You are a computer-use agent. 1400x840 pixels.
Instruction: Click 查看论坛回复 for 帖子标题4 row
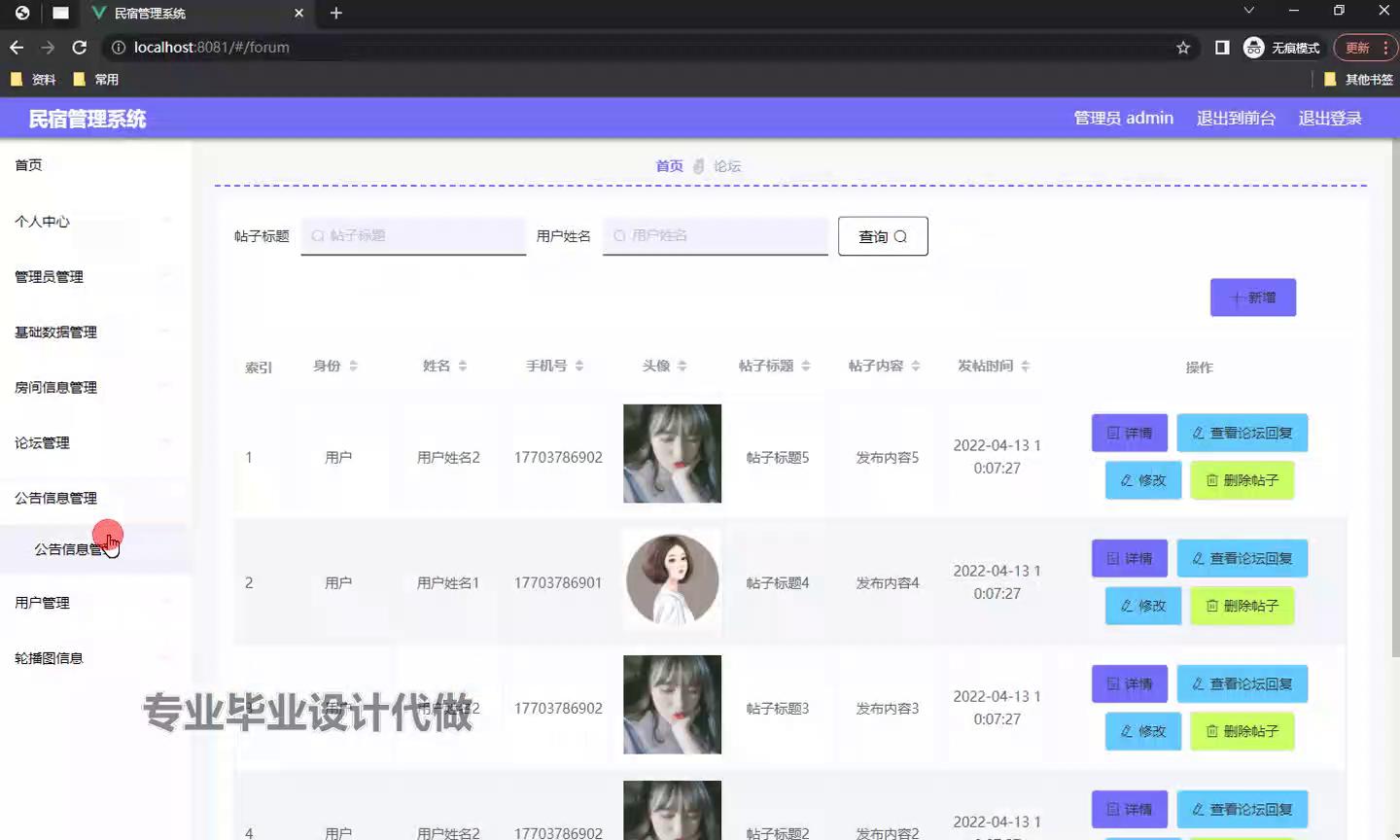click(1242, 558)
